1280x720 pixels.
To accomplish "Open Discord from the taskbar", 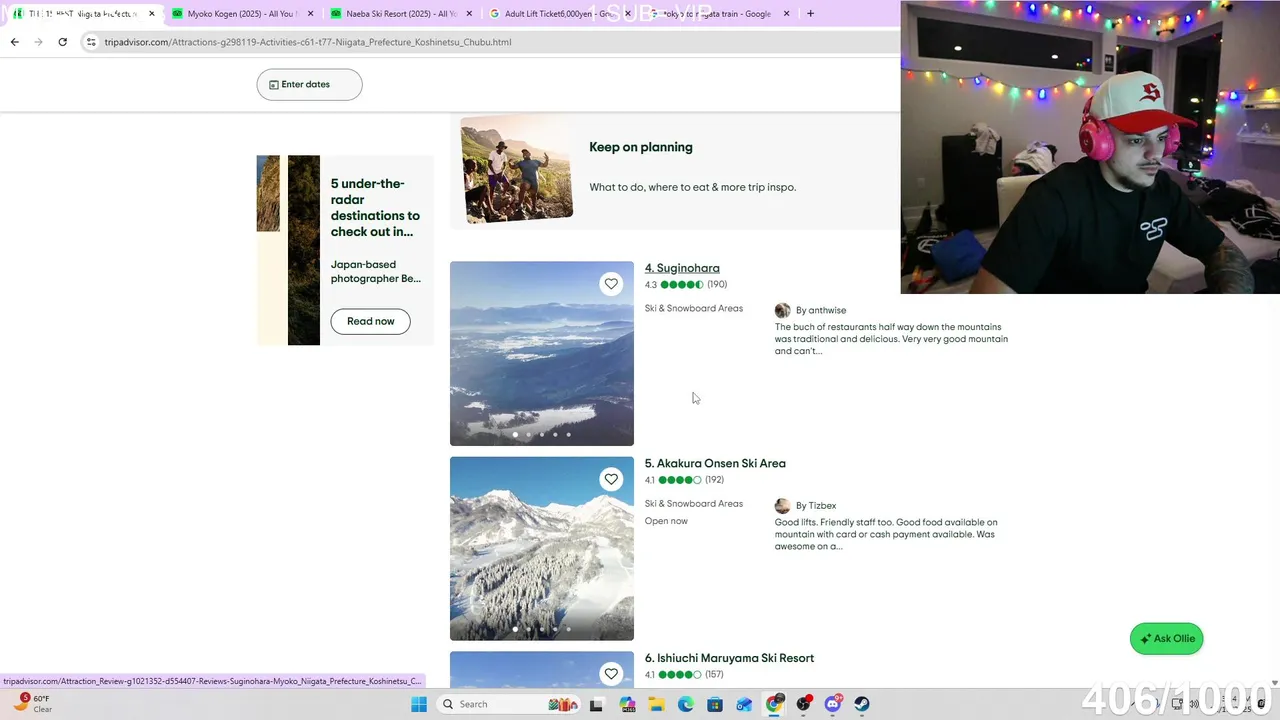I will [833, 704].
